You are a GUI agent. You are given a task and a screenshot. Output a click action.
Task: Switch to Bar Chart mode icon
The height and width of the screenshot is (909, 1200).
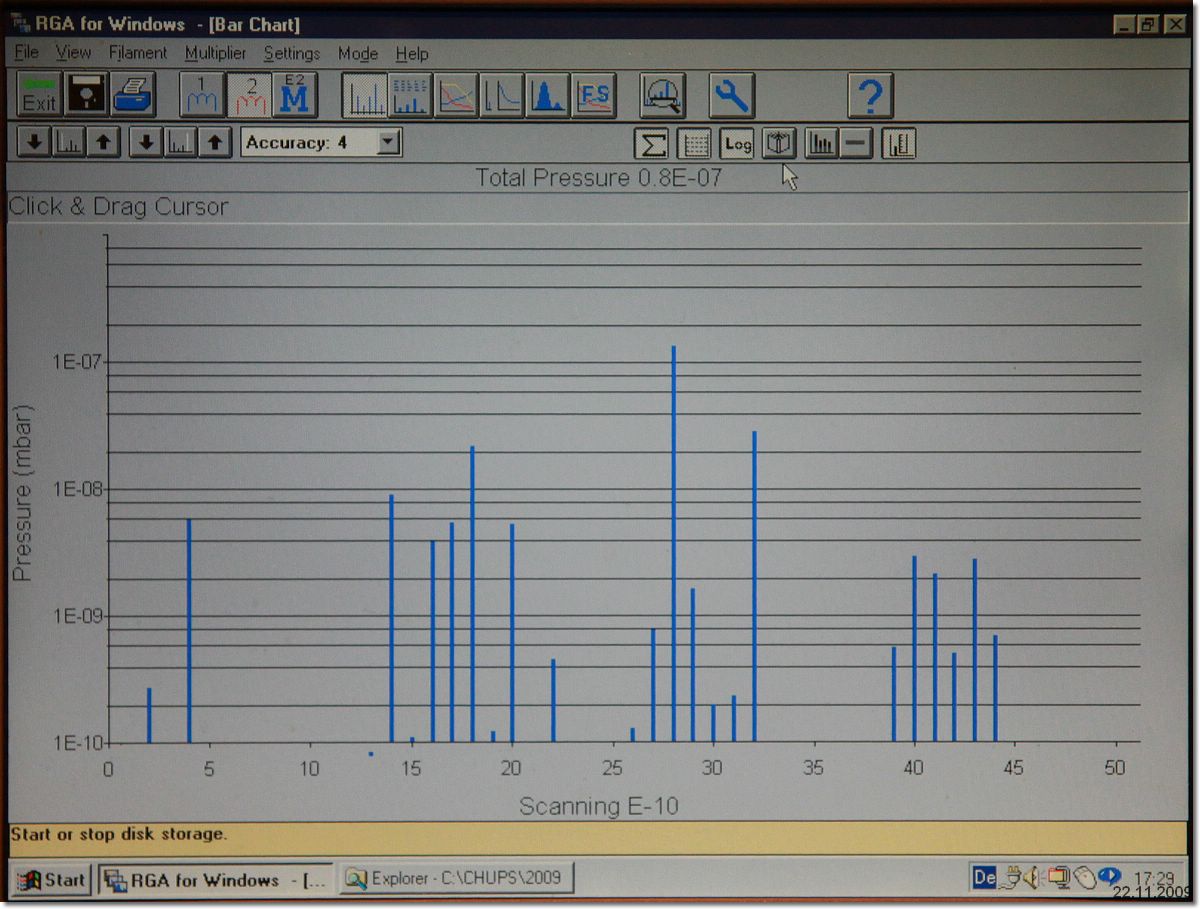[364, 96]
